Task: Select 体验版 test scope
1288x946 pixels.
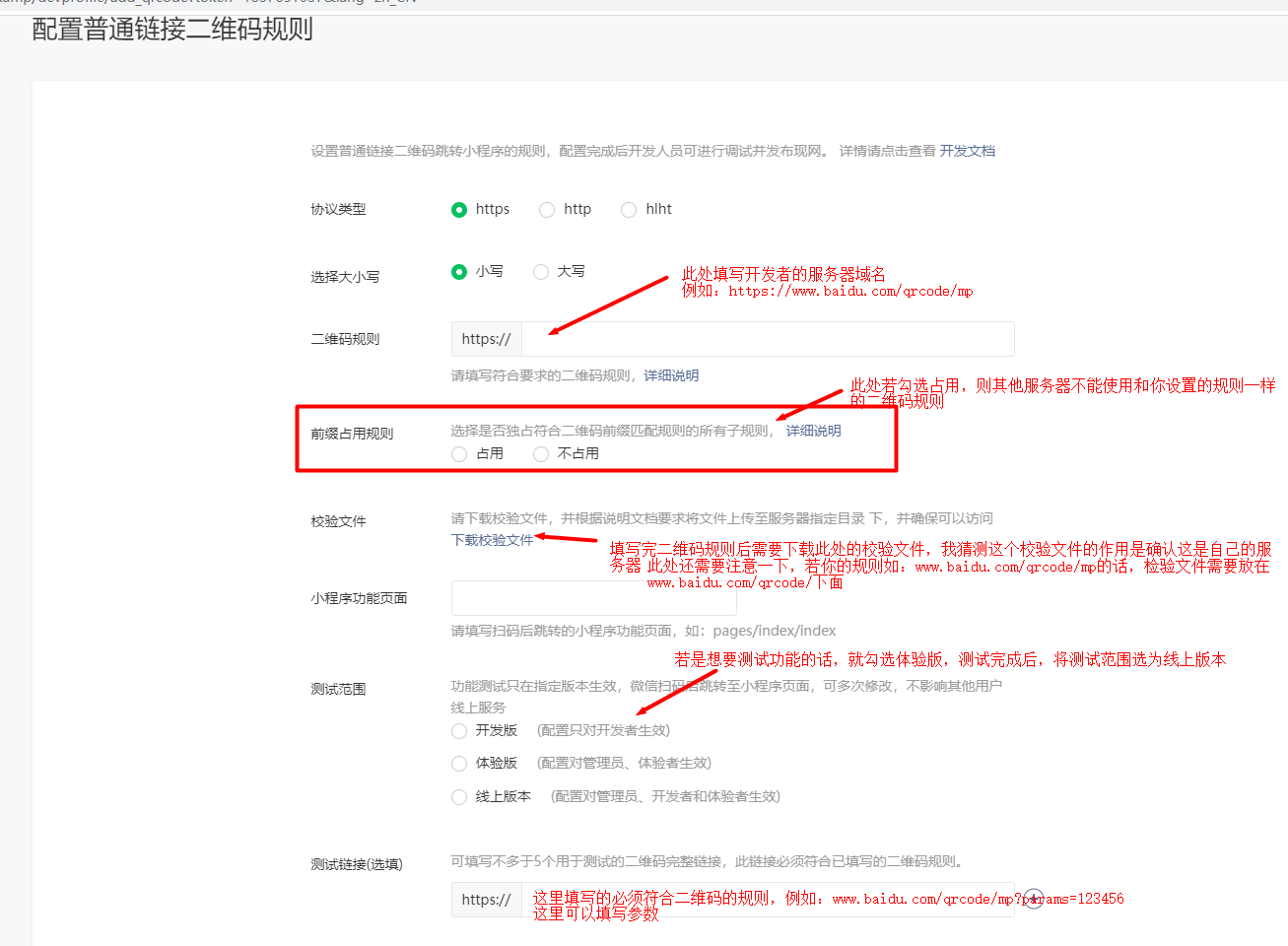Action: (x=459, y=764)
